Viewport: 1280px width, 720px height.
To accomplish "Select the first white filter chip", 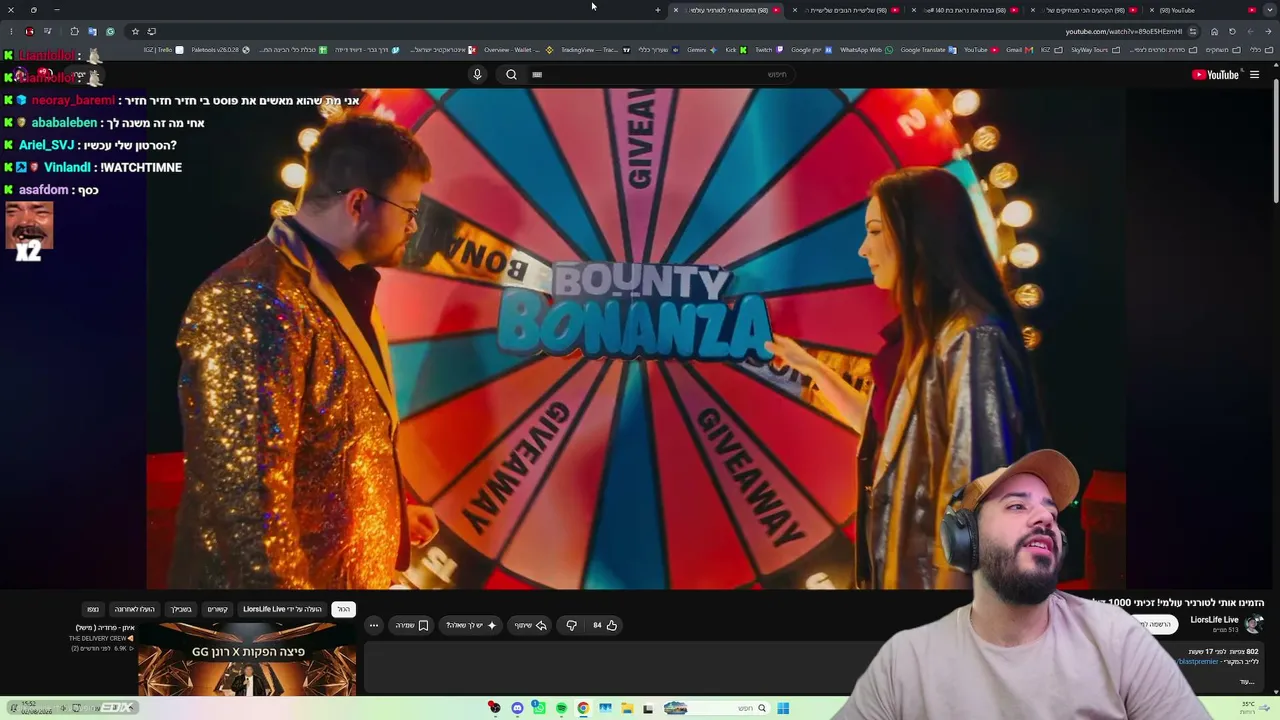I will pyautogui.click(x=343, y=609).
